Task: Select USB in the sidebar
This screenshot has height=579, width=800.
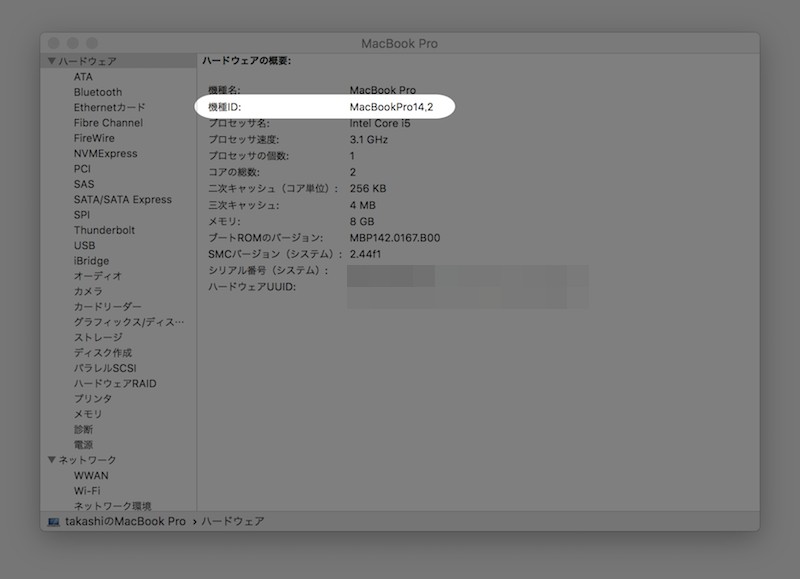Action: 84,245
